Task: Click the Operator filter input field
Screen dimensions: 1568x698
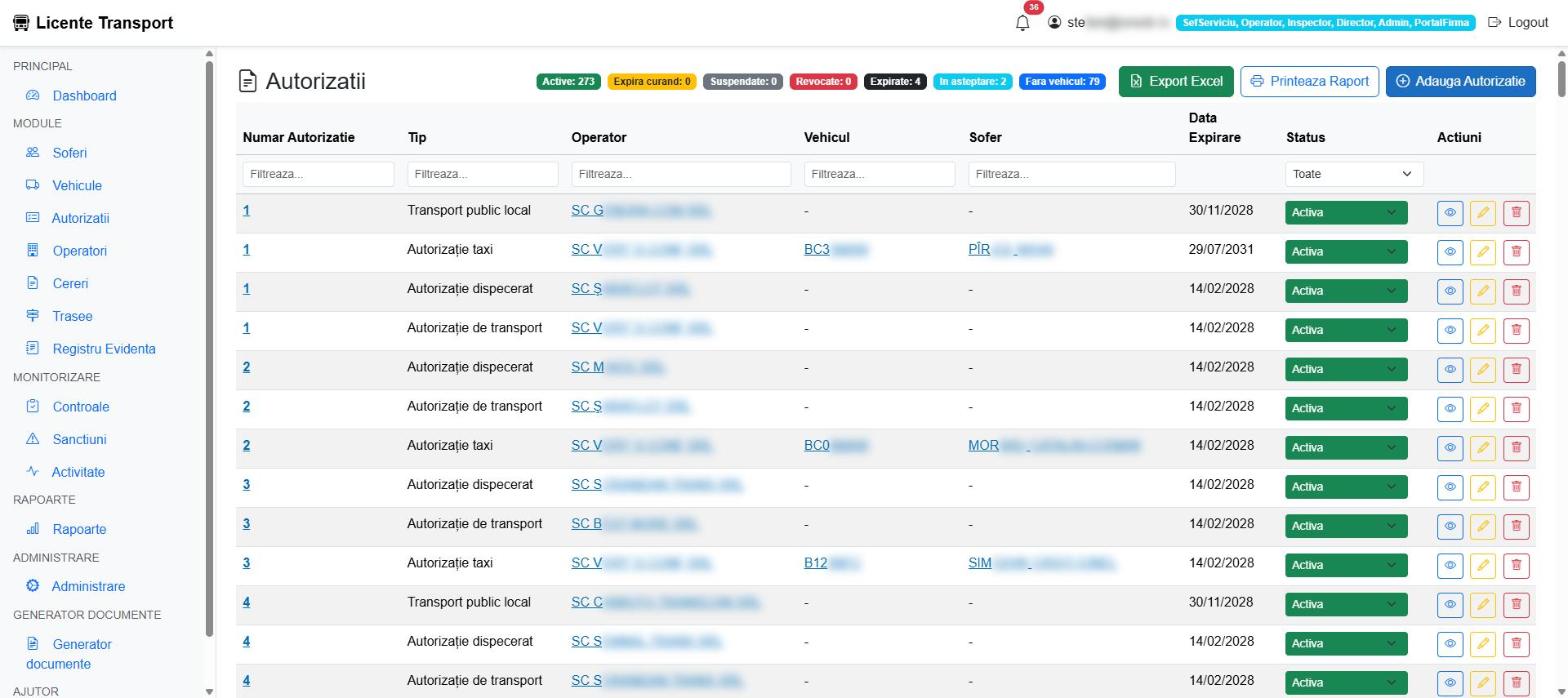Action: point(681,174)
